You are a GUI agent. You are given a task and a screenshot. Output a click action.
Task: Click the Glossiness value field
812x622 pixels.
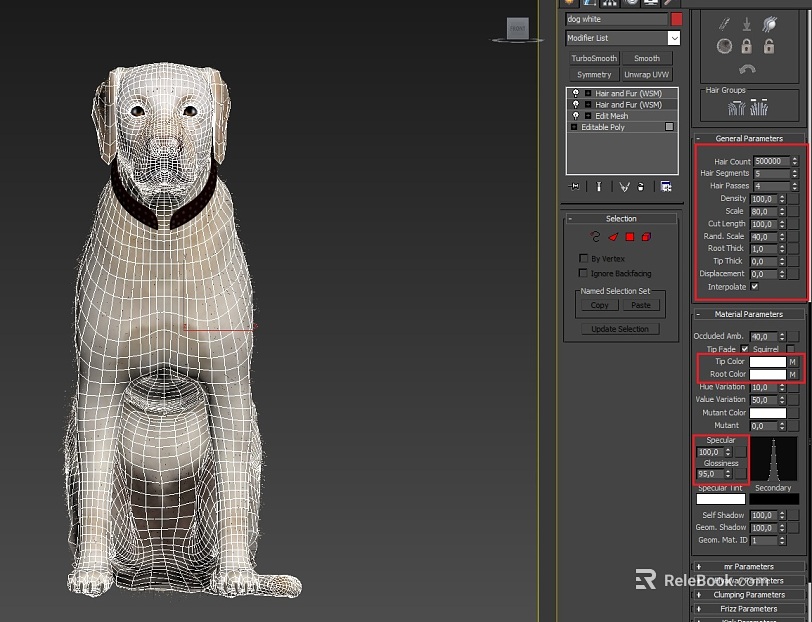710,474
